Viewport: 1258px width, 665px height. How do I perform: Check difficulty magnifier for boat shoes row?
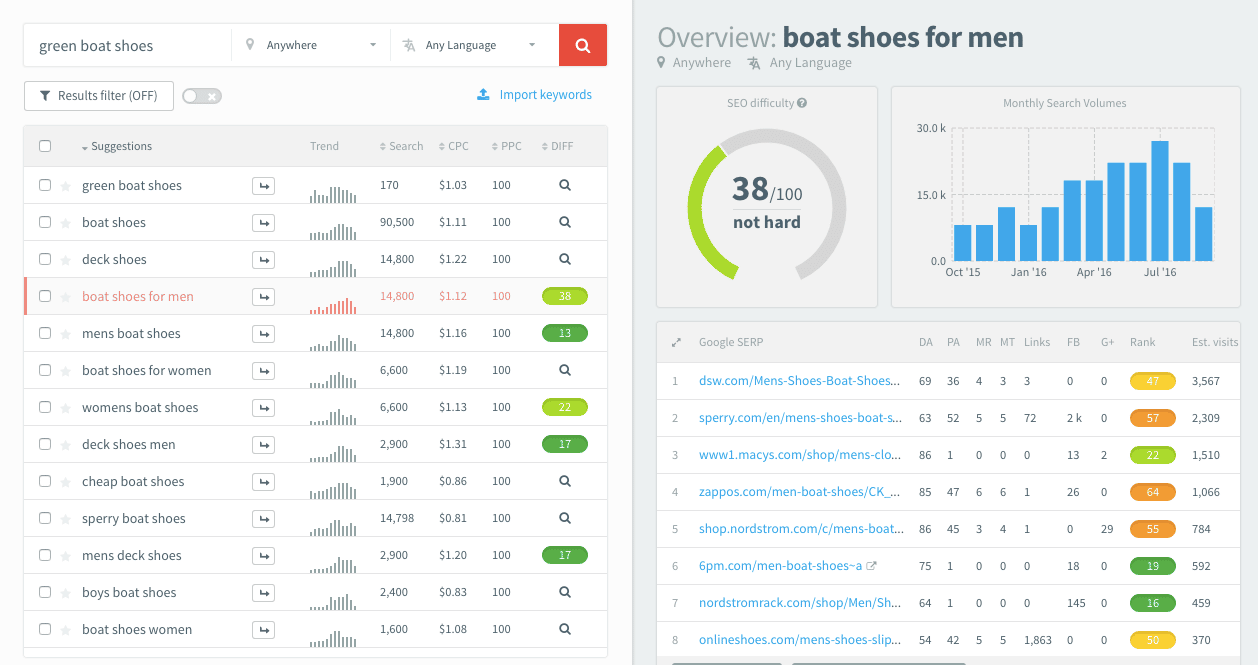[x=565, y=222]
